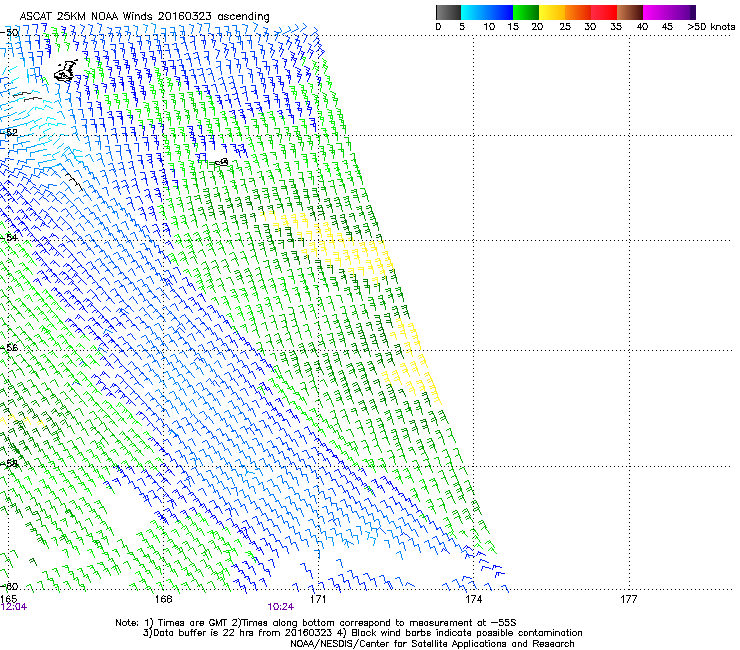The image size is (740, 650).
Task: Pick the green 15-20 knots color band
Action: pos(526,12)
